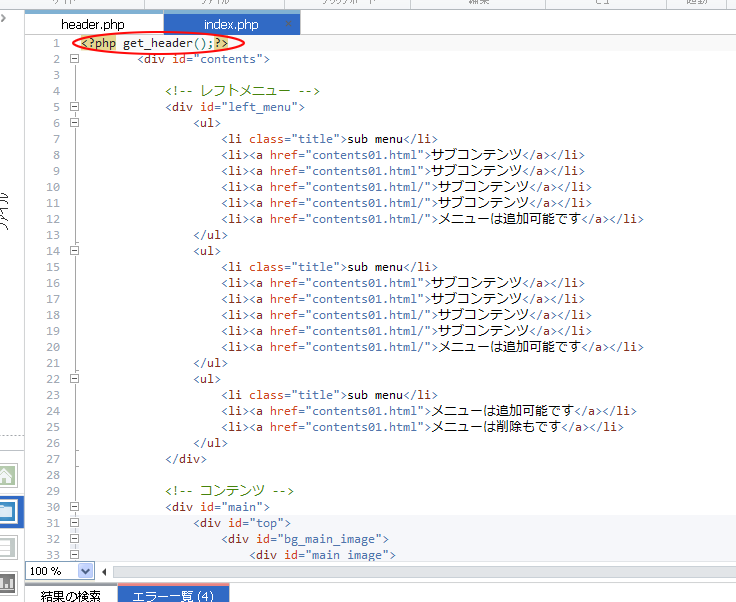Viewport: 736px width, 602px height.
Task: Collapse the div id="top" block
Action: pyautogui.click(x=74, y=523)
